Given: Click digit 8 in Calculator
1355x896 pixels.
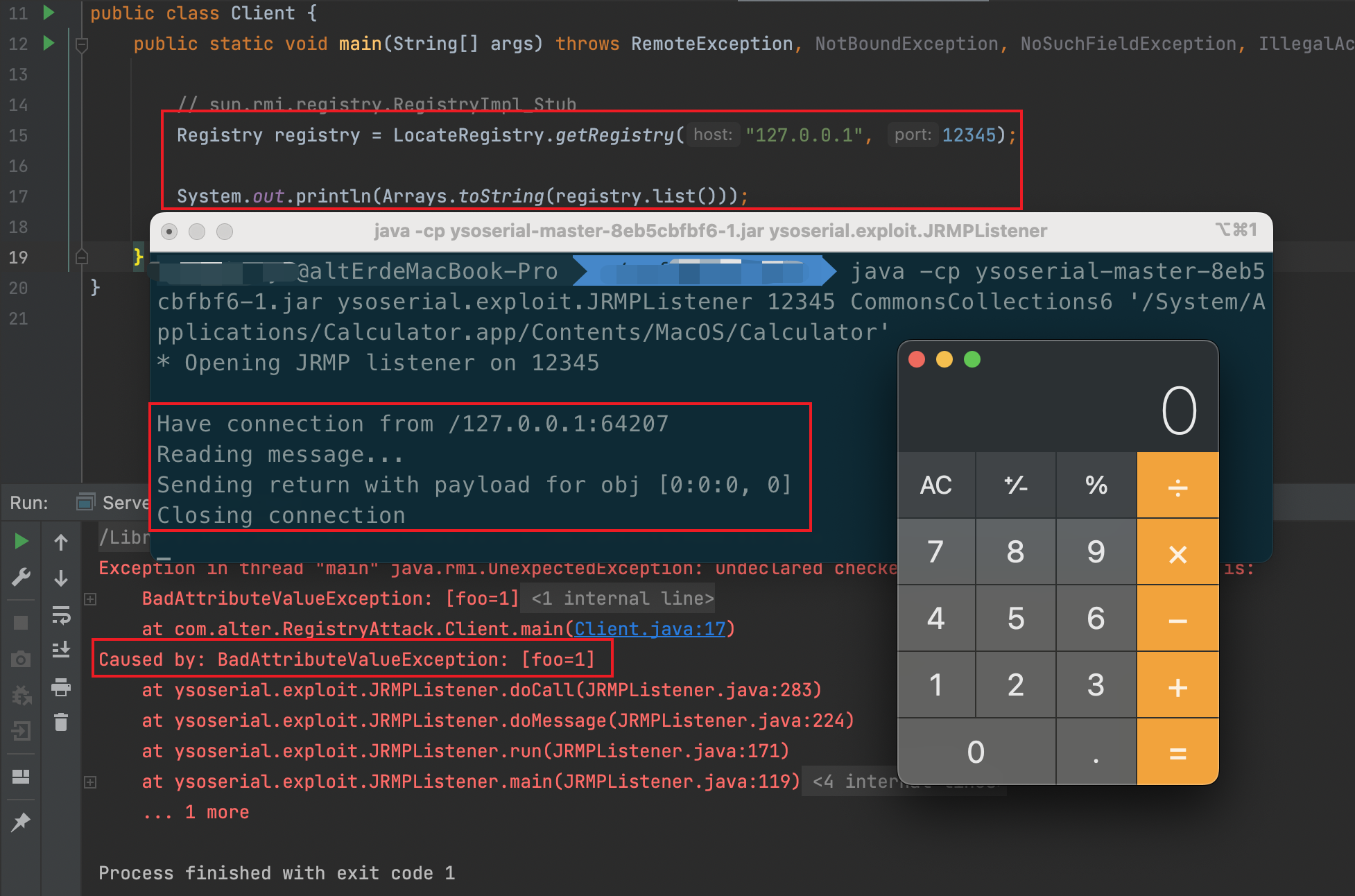Looking at the screenshot, I should pyautogui.click(x=1016, y=552).
